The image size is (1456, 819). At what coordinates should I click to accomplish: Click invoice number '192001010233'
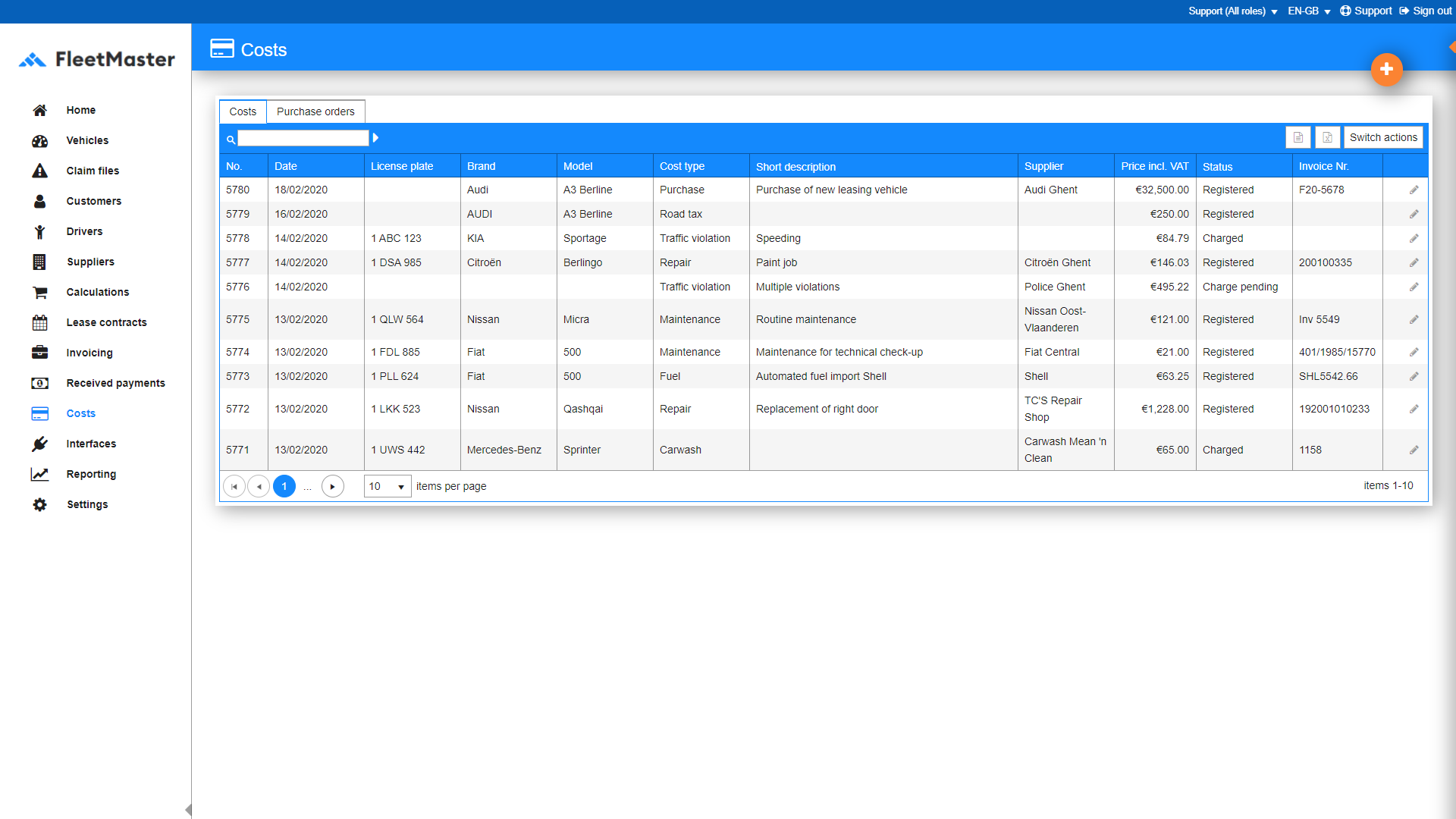pyautogui.click(x=1334, y=409)
